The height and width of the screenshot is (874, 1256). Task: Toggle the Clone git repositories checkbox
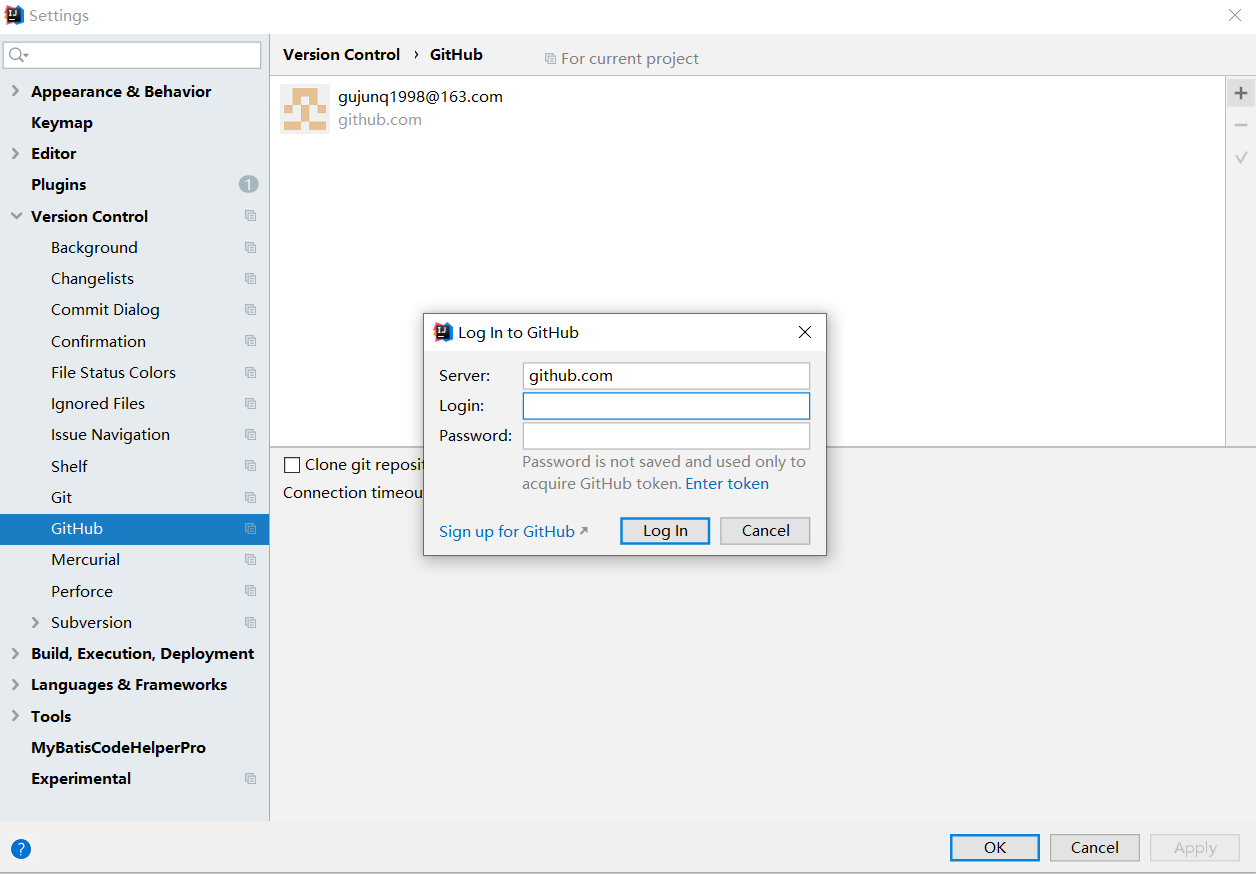click(292, 465)
